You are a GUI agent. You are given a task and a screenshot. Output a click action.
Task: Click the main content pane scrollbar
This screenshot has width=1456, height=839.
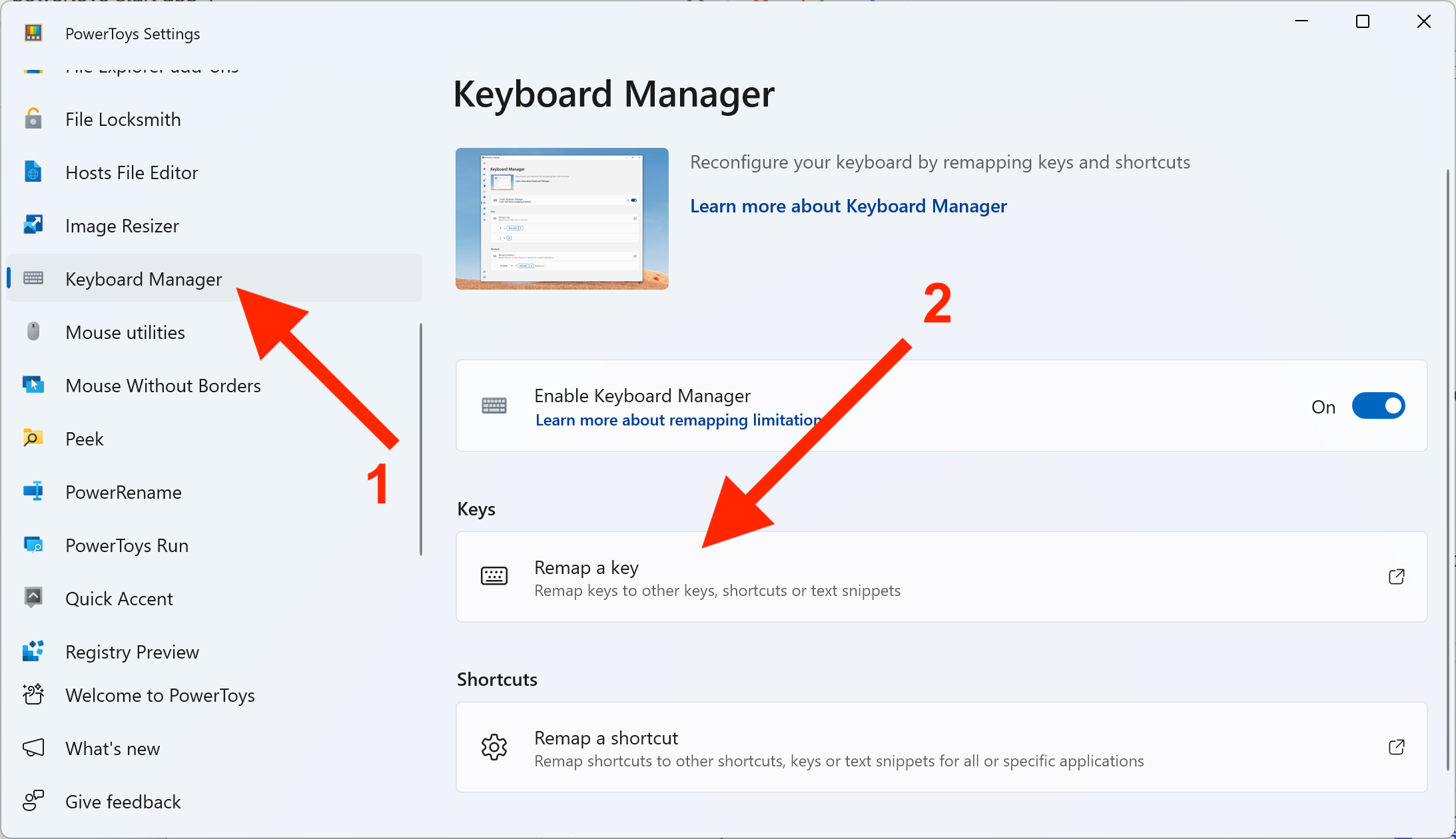1448,469
